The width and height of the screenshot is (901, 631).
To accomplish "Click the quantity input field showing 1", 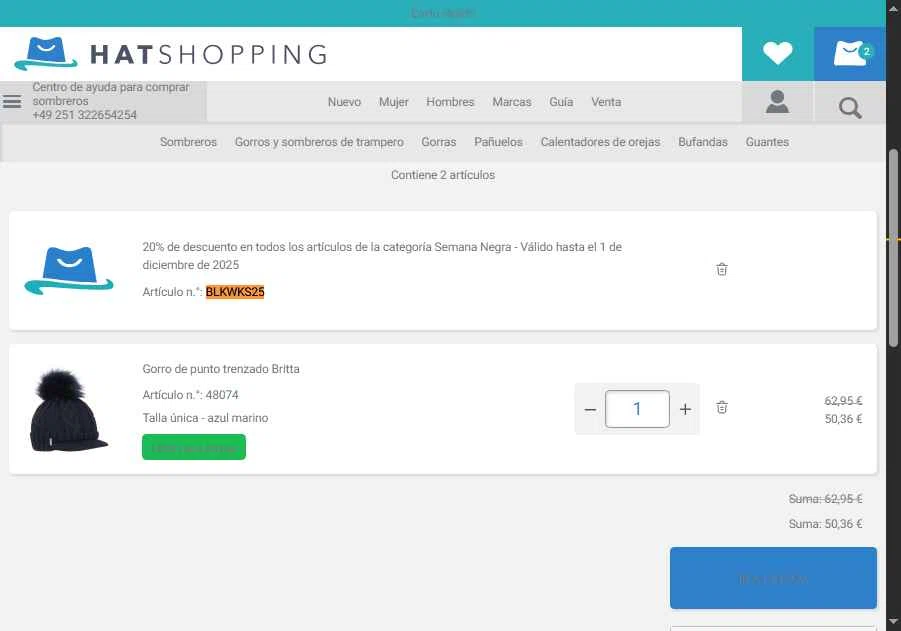I will 637,409.
